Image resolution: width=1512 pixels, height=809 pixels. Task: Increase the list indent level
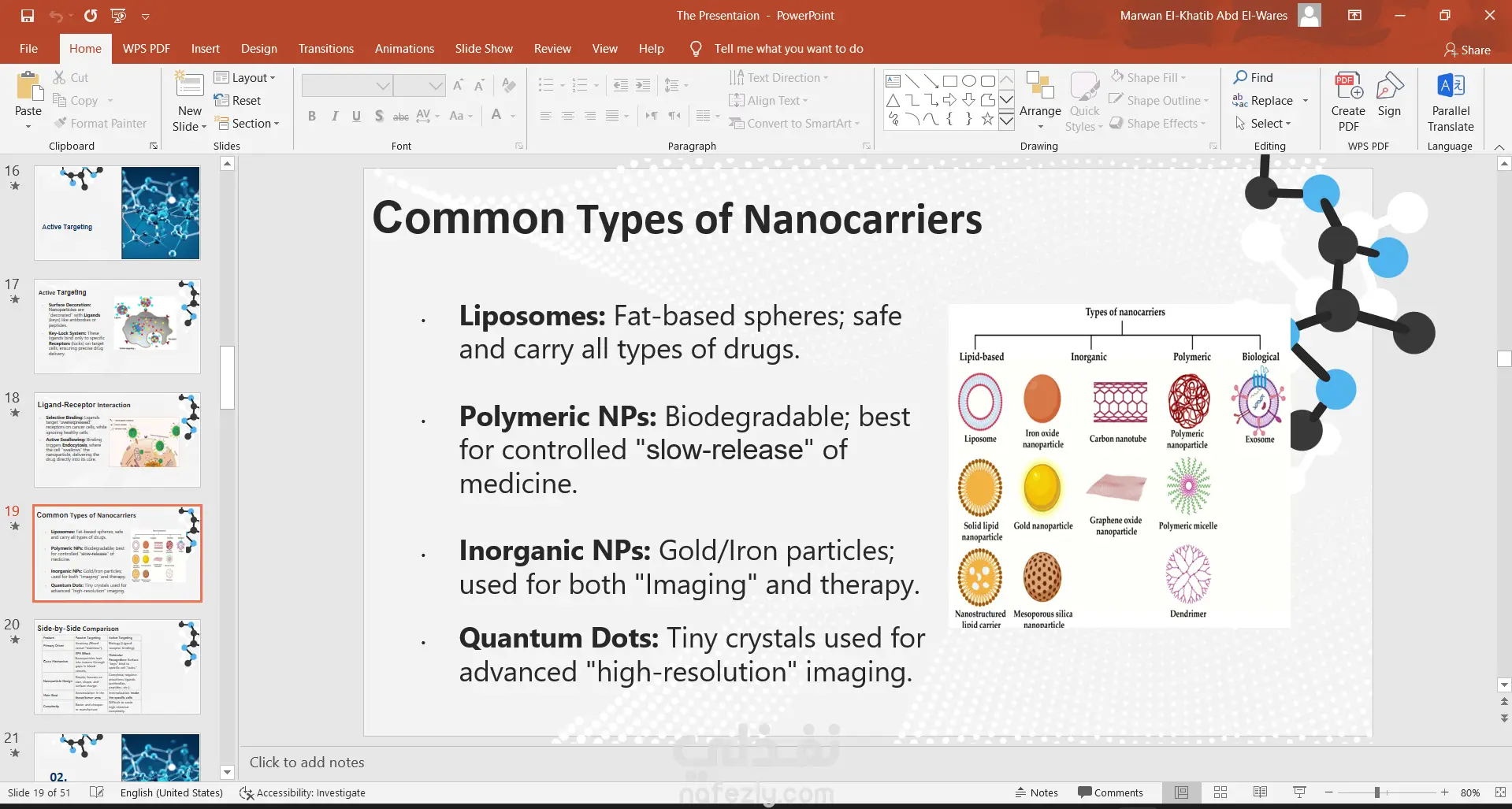pos(643,85)
